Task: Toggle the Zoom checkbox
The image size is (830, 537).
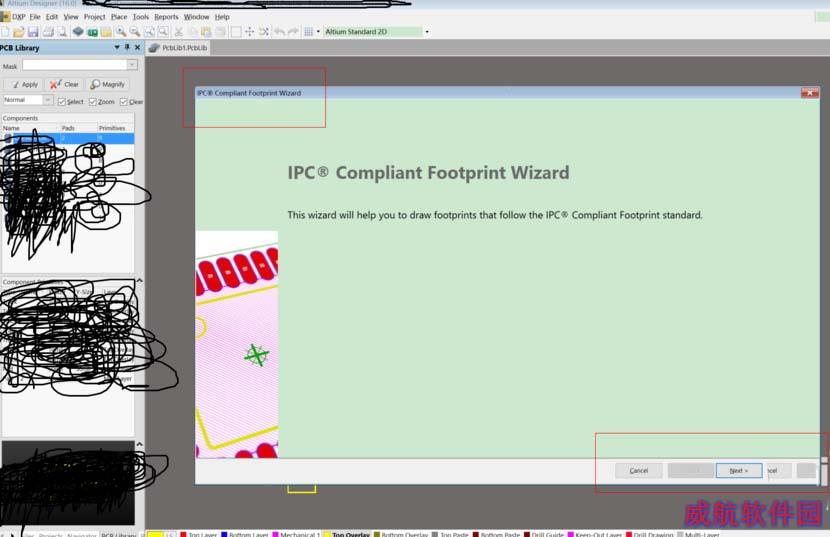Action: (x=93, y=101)
